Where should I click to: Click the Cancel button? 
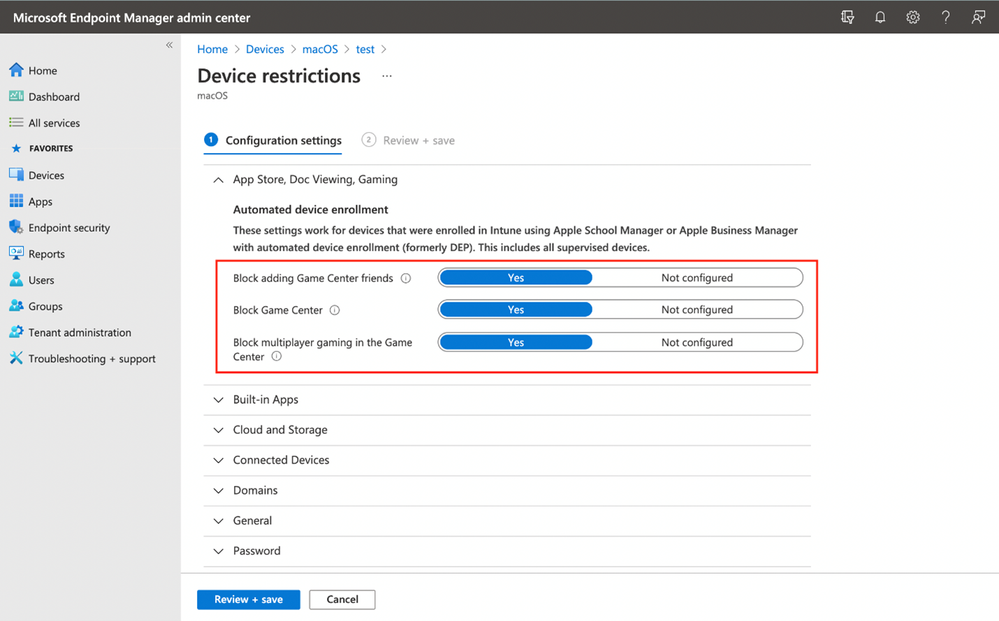pos(342,599)
